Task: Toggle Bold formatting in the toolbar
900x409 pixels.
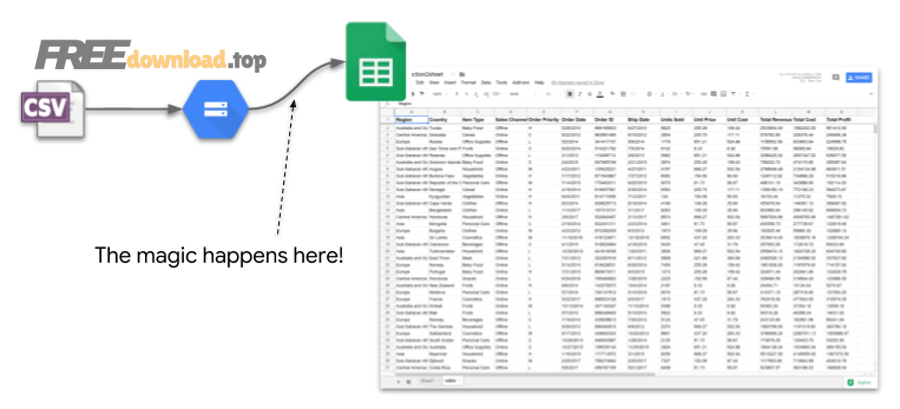Action: click(x=570, y=94)
